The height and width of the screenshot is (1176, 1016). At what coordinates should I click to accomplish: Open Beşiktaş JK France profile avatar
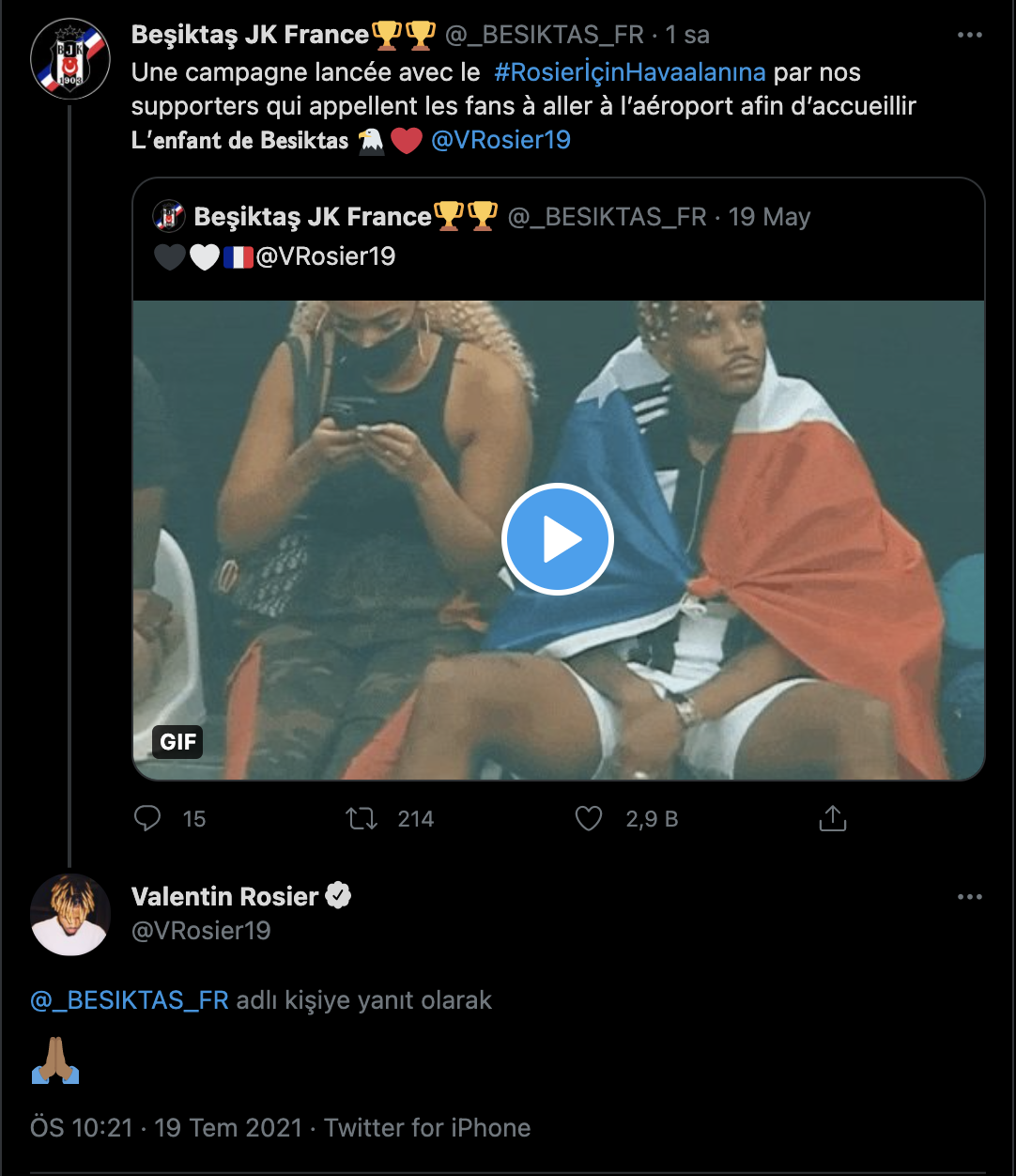coord(70,59)
